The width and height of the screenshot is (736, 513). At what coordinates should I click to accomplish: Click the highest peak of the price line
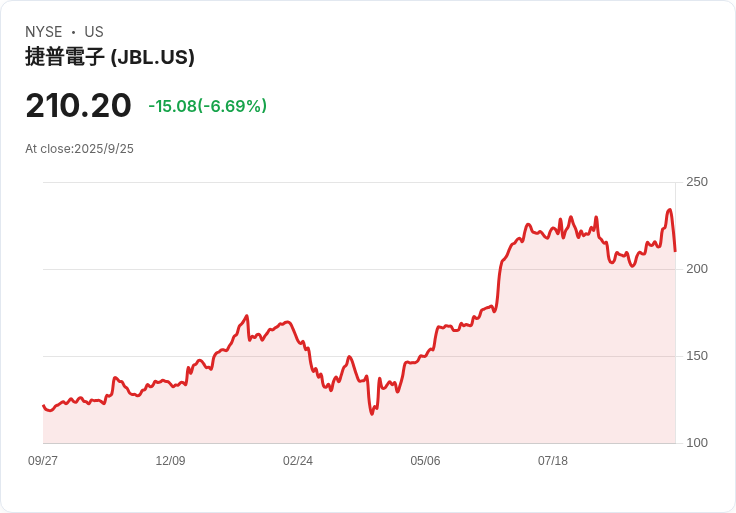669,210
